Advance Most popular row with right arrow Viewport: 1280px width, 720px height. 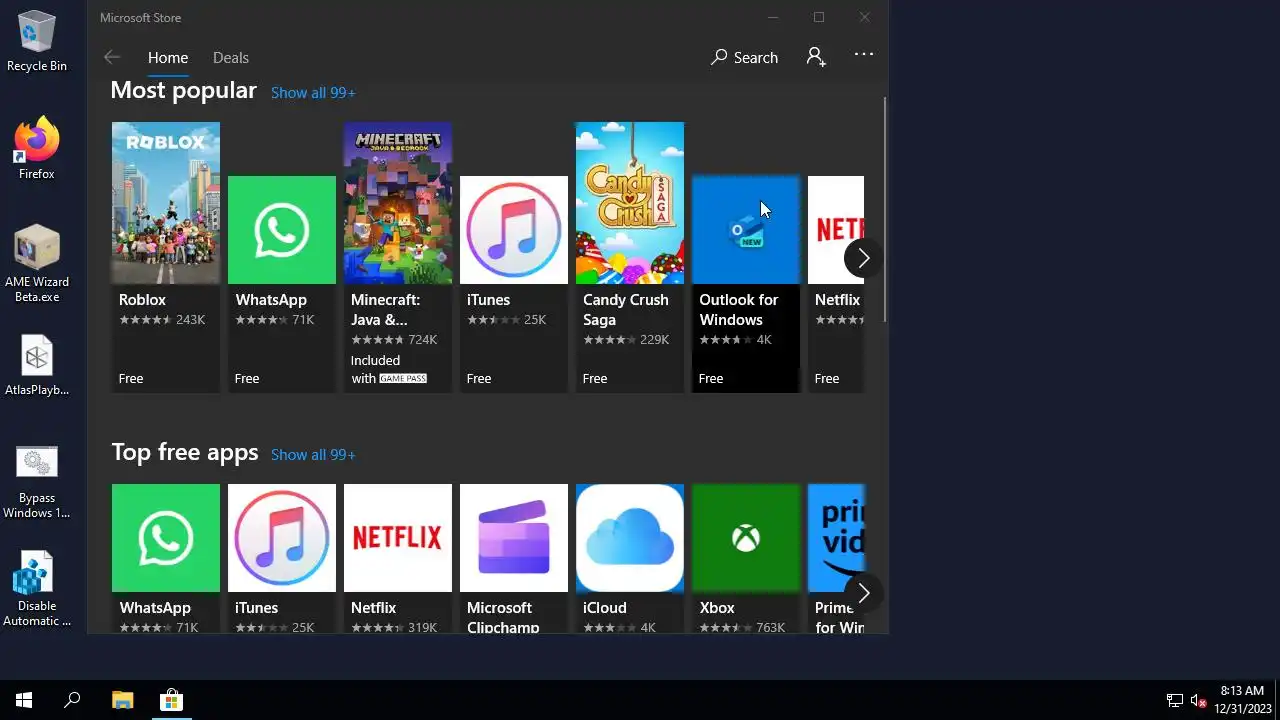coord(863,258)
